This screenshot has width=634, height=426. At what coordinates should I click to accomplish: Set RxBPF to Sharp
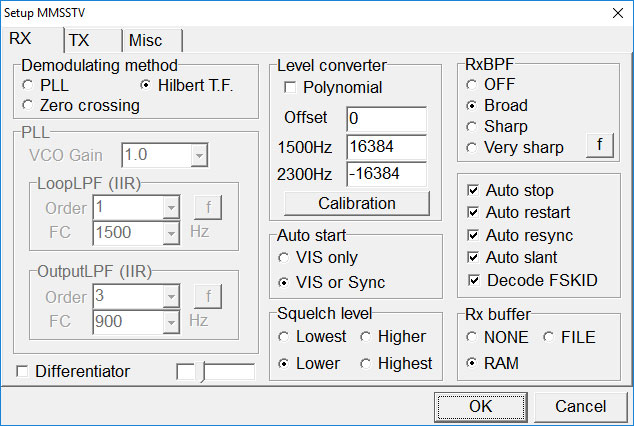[497, 127]
